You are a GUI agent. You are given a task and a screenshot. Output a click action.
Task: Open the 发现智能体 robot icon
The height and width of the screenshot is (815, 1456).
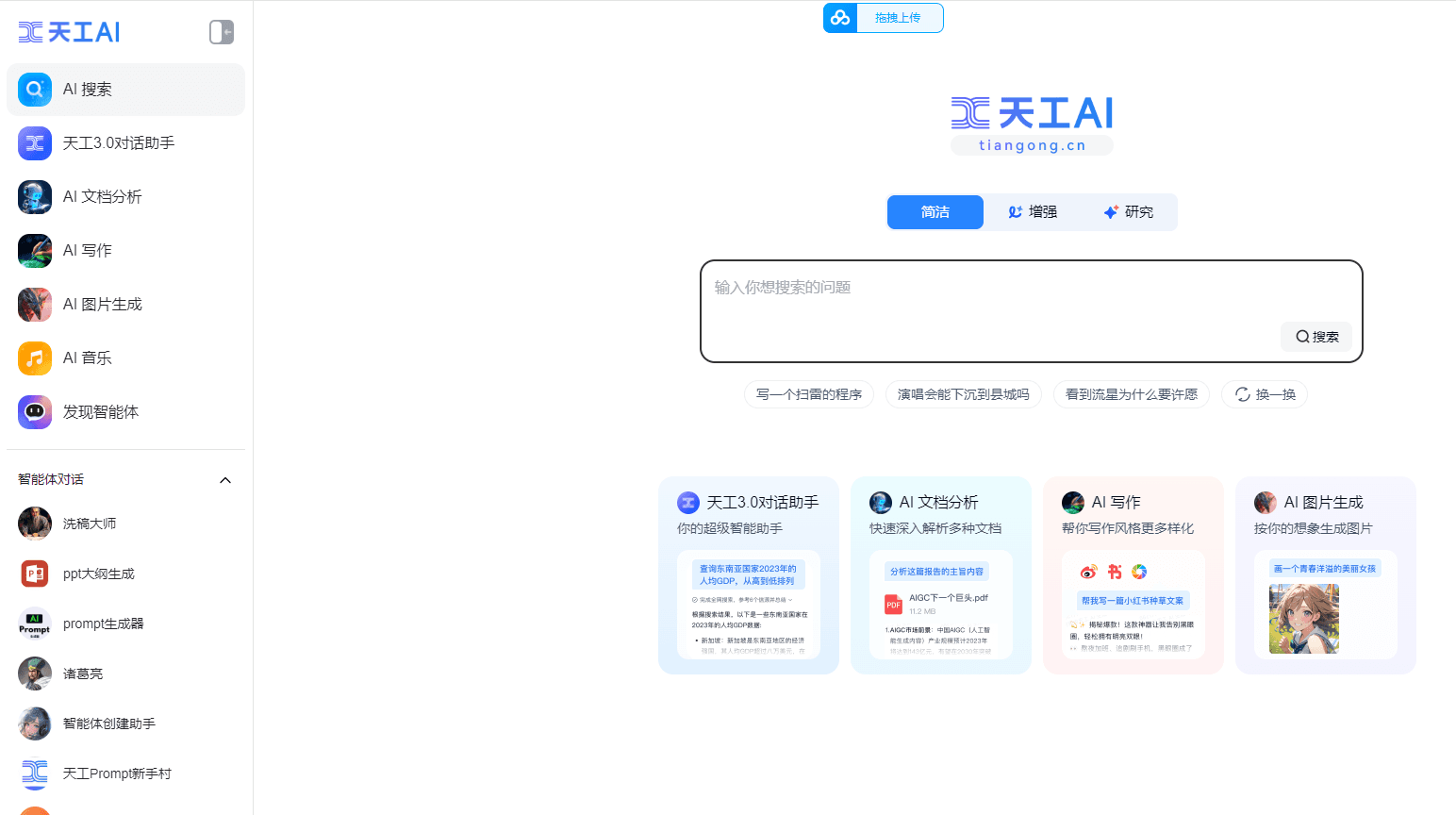tap(35, 412)
